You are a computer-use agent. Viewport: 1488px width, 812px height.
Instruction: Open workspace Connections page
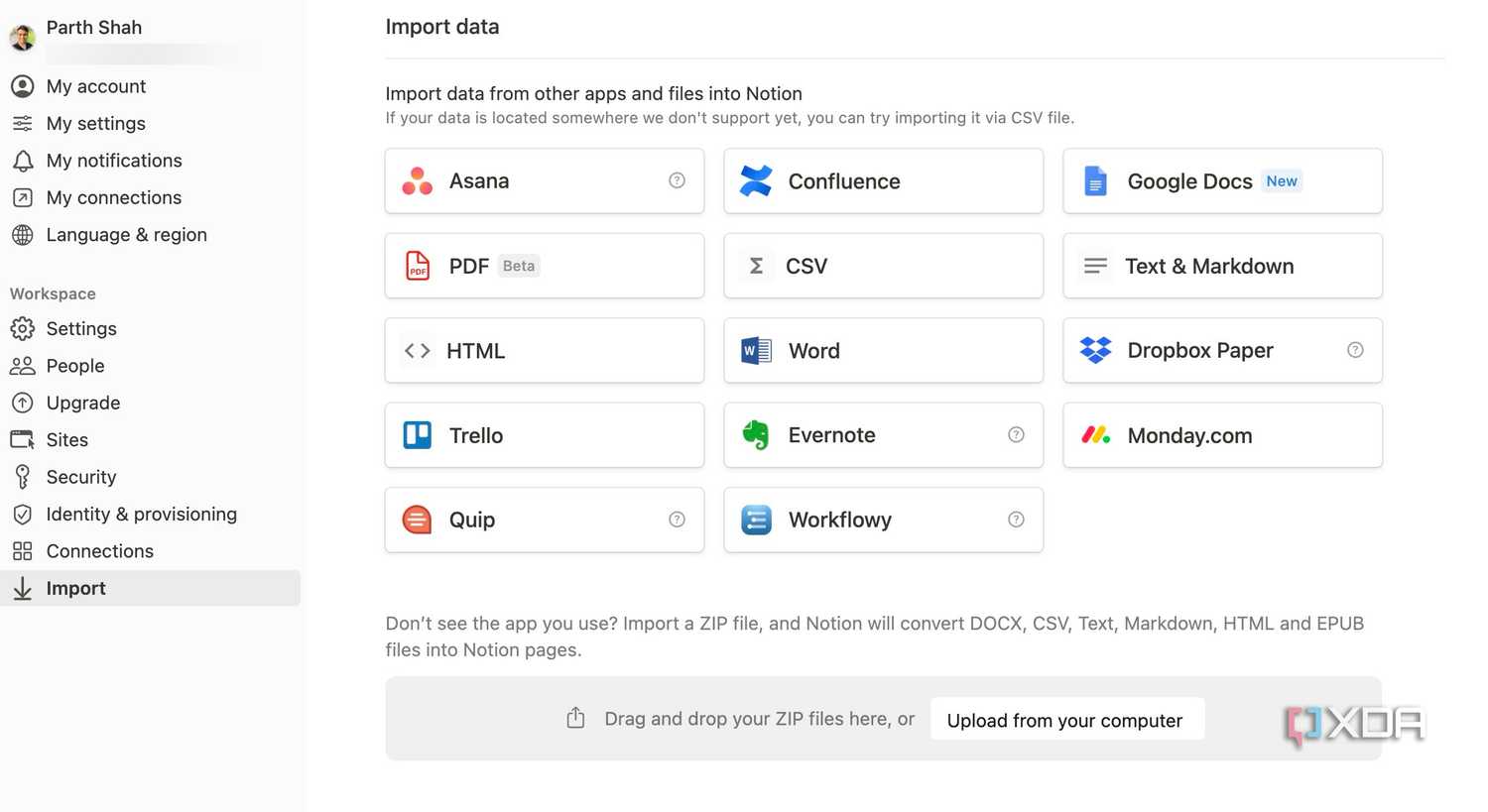[x=151, y=551]
